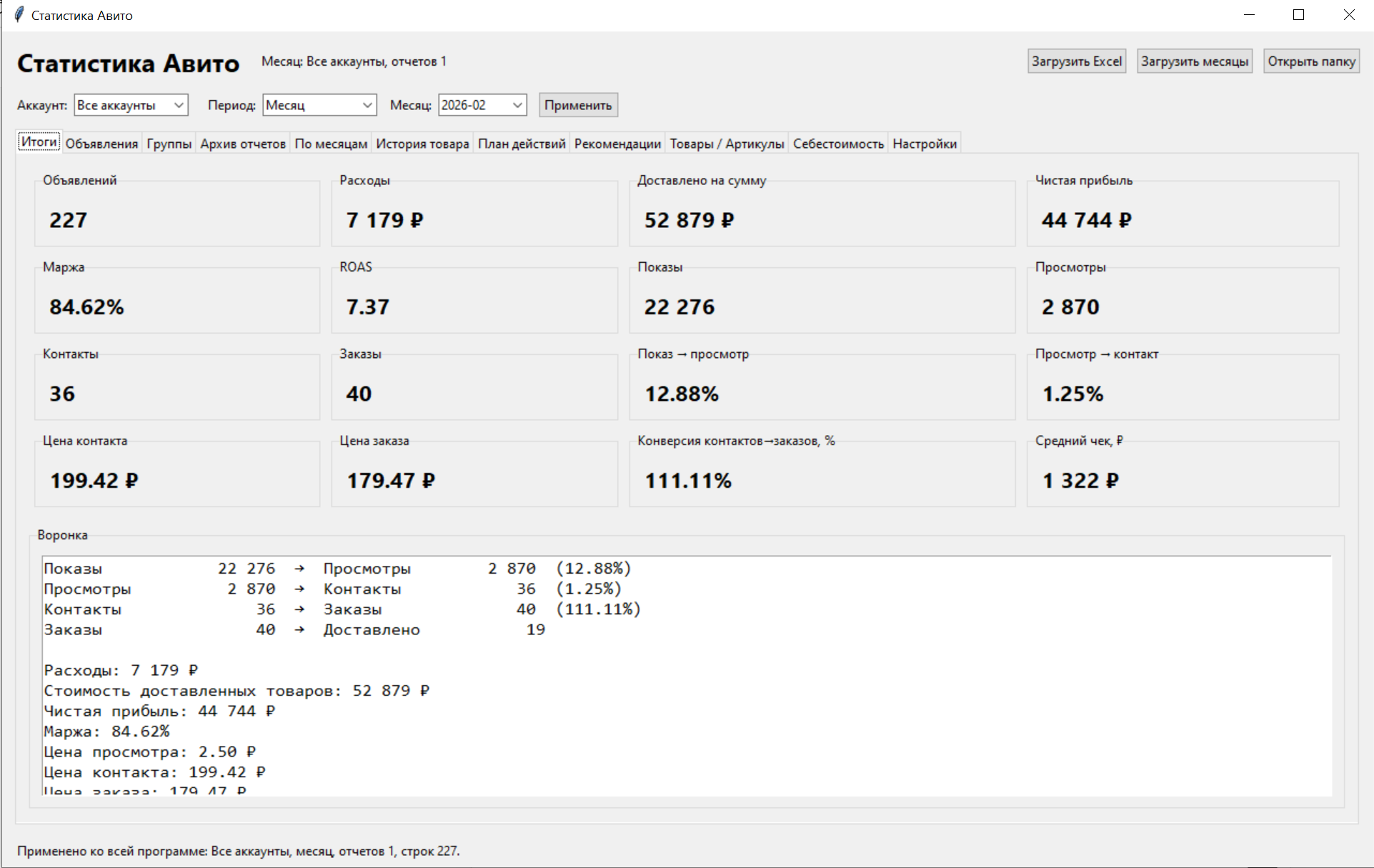The width and height of the screenshot is (1374, 868).
Task: Go to the Рекомендации tab
Action: [617, 144]
